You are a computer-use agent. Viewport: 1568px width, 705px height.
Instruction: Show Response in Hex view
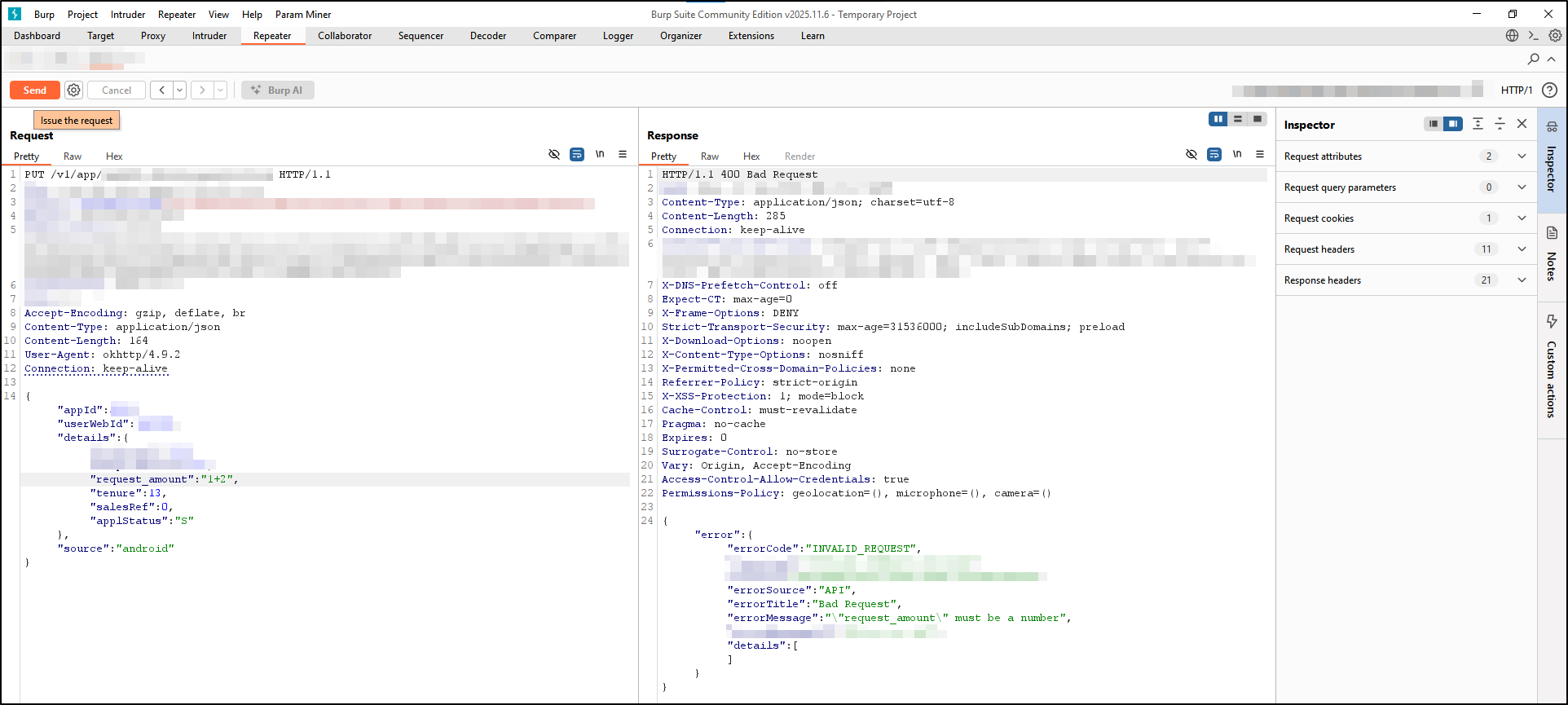[x=751, y=156]
